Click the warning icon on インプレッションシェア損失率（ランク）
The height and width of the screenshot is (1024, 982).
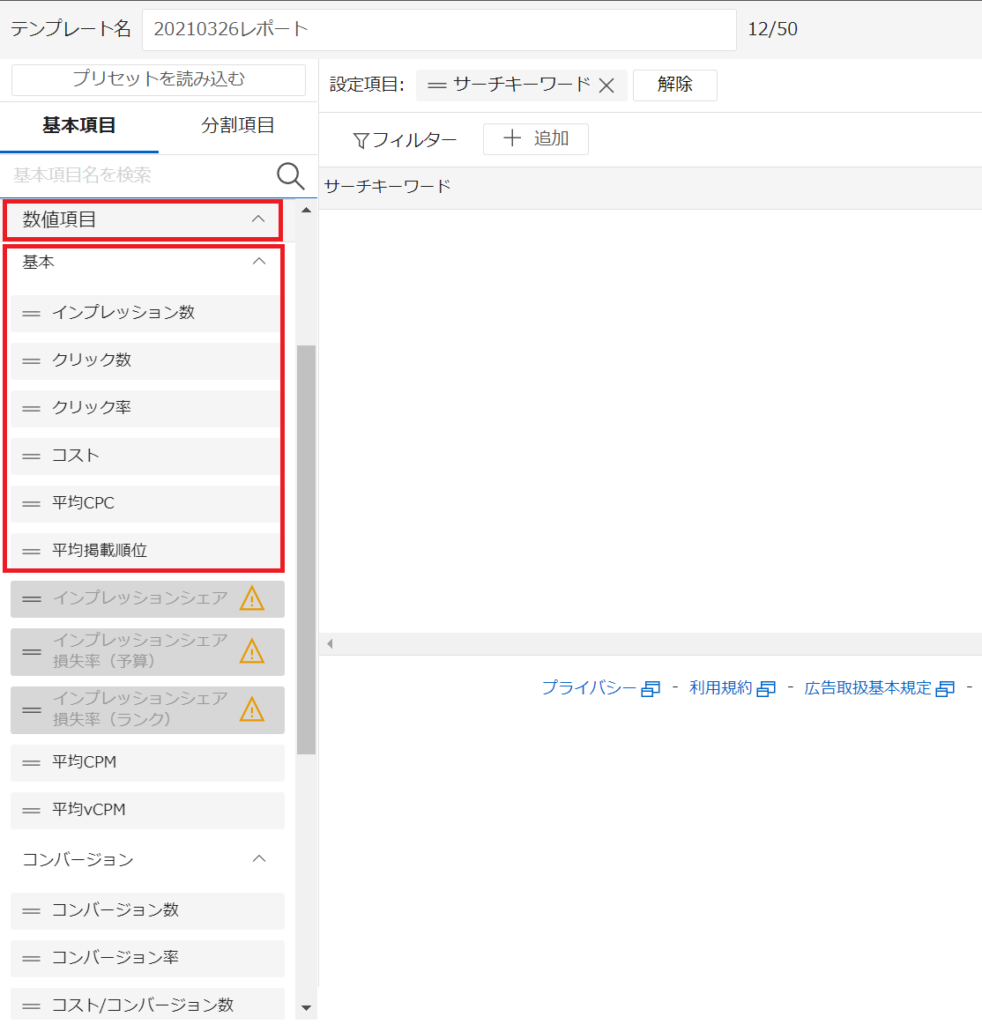click(253, 710)
